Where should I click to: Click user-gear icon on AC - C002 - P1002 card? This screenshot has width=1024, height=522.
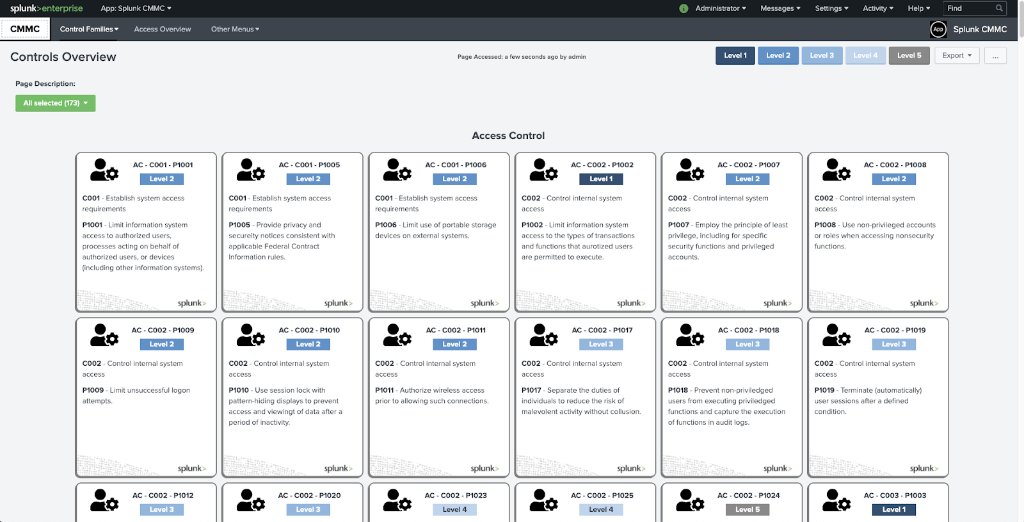click(543, 170)
